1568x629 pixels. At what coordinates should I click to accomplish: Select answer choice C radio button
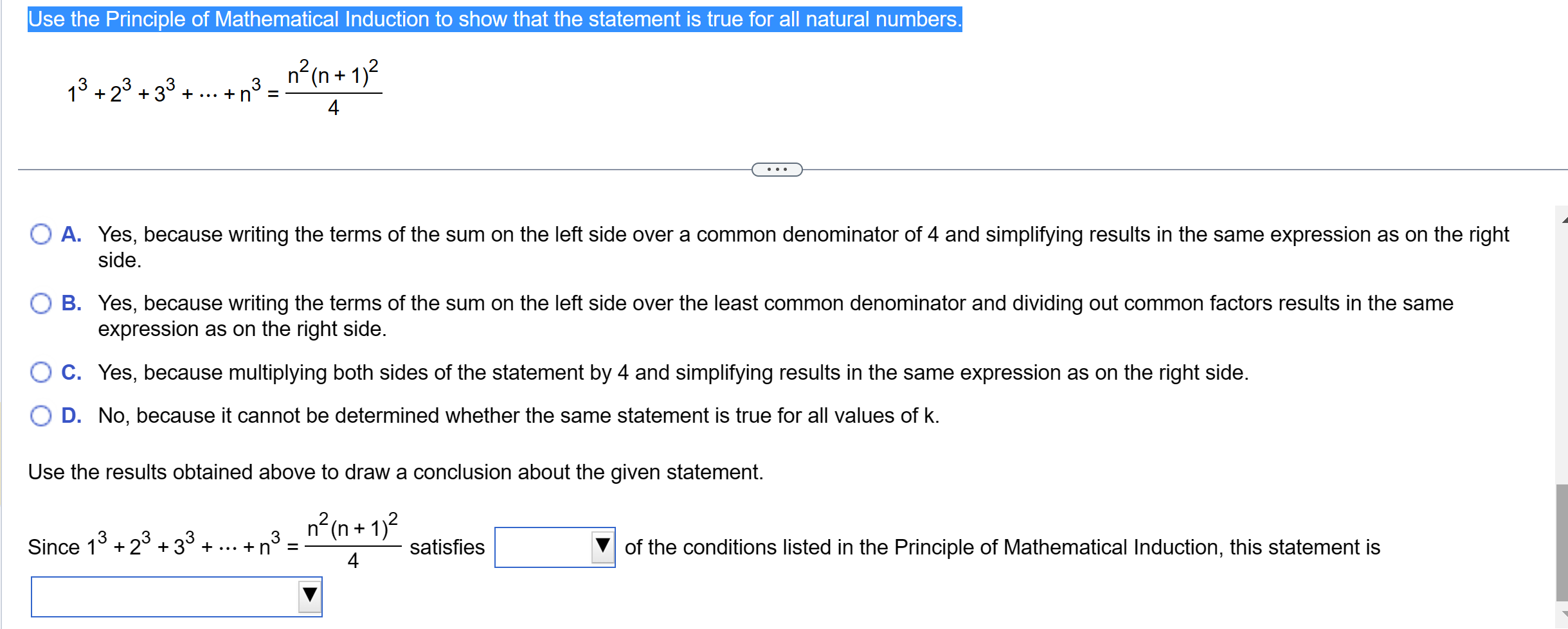41,373
